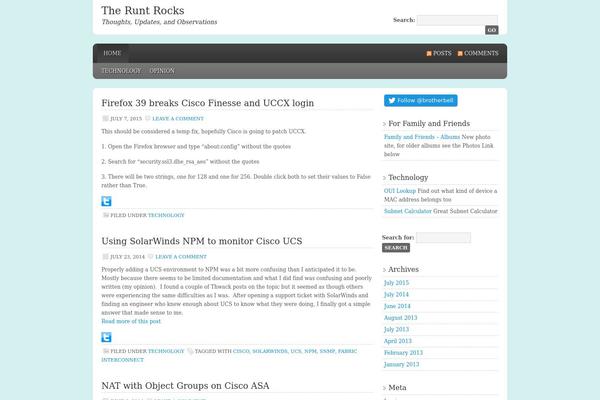The width and height of the screenshot is (600, 400).
Task: Open July 2013 archive
Action: pyautogui.click(x=396, y=330)
